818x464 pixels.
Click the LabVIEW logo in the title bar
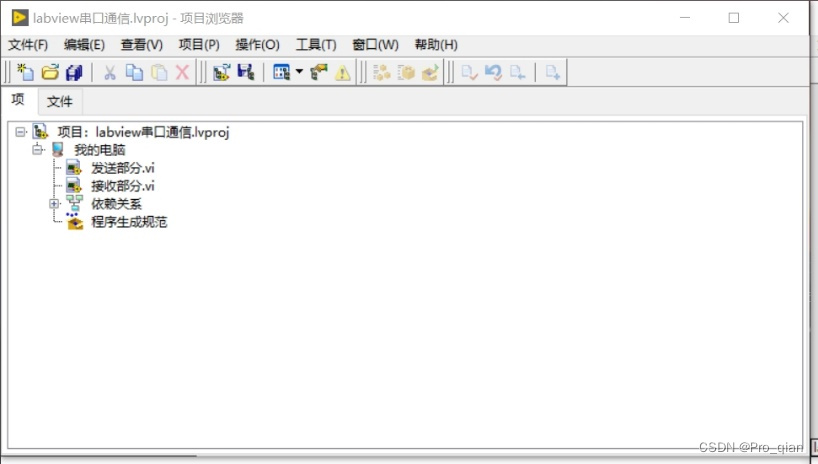tap(20, 18)
